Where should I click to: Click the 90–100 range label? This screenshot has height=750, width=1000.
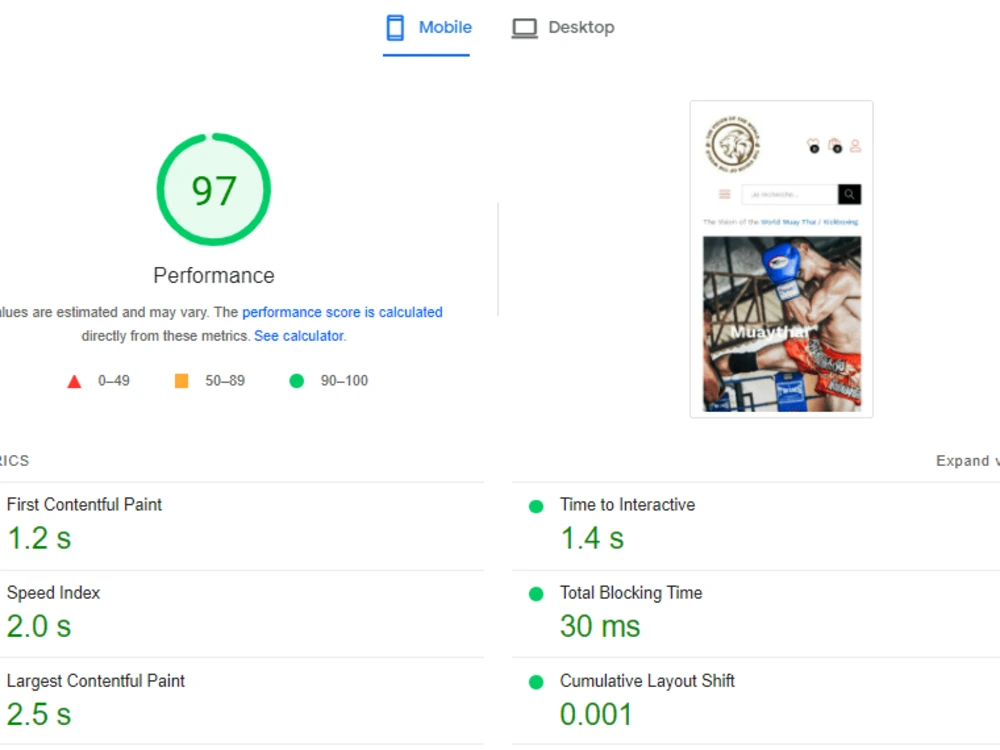click(x=344, y=381)
